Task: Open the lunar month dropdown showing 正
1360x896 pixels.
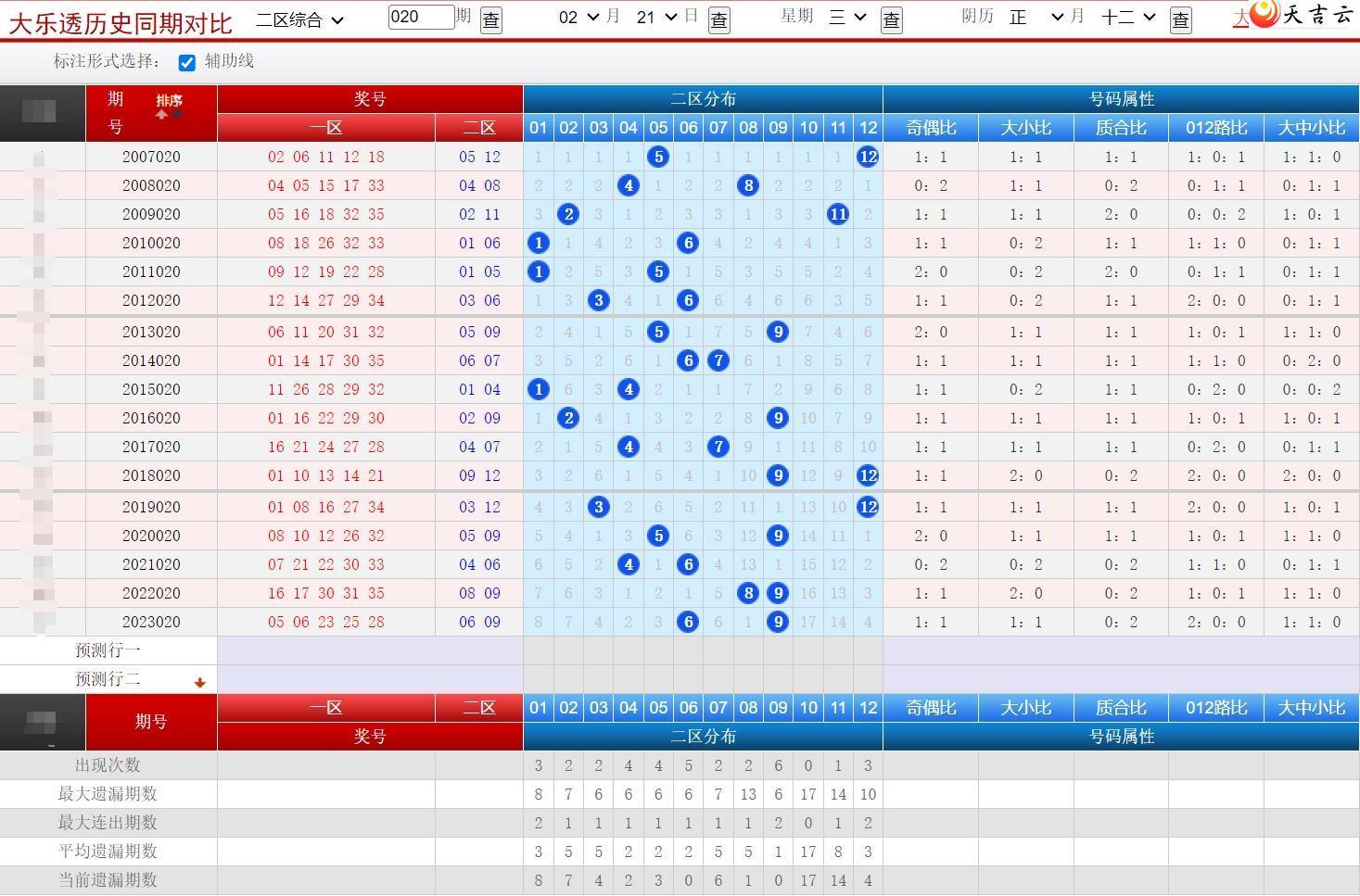Action: (x=1036, y=17)
